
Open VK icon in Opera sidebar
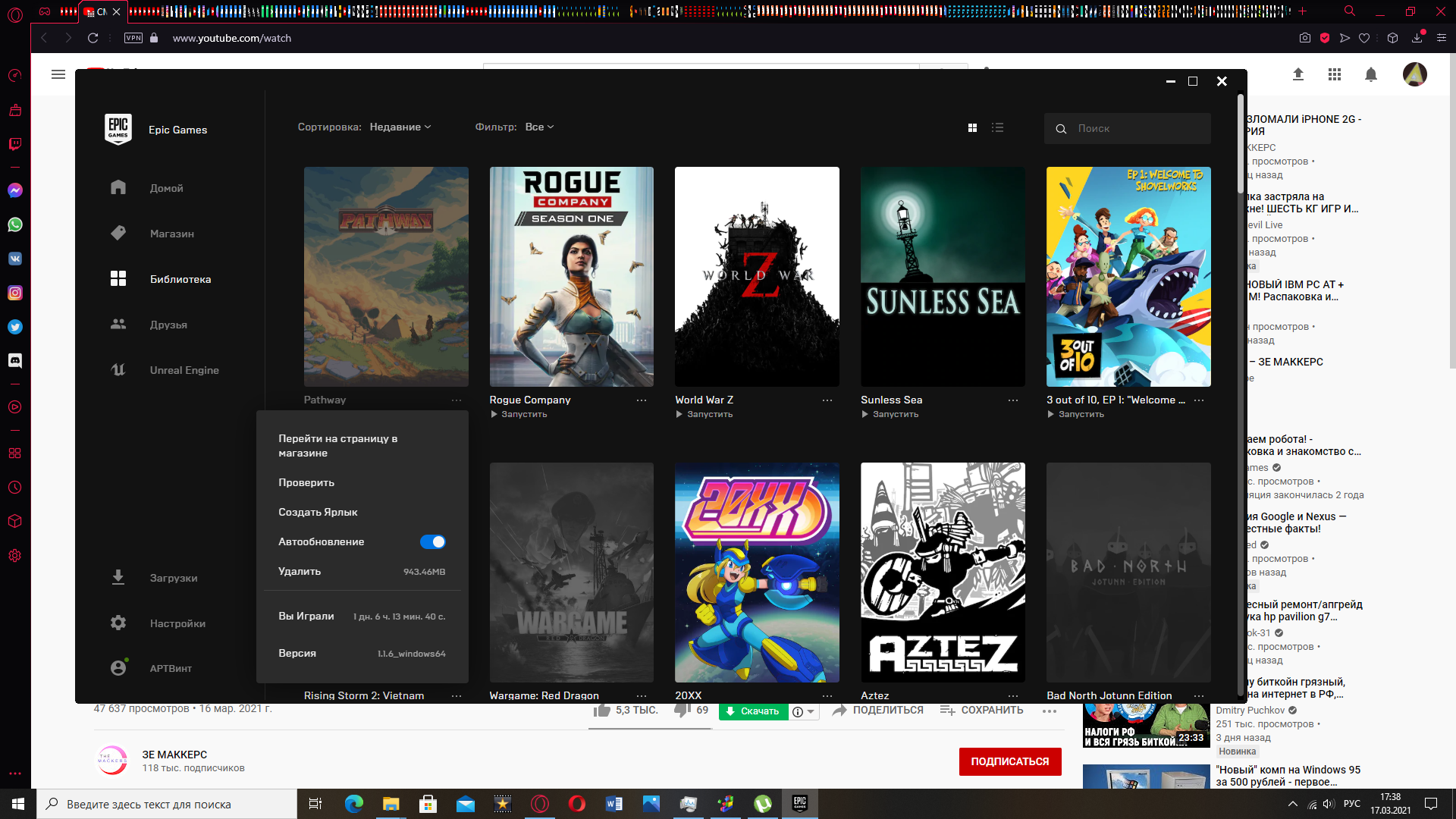pos(15,259)
